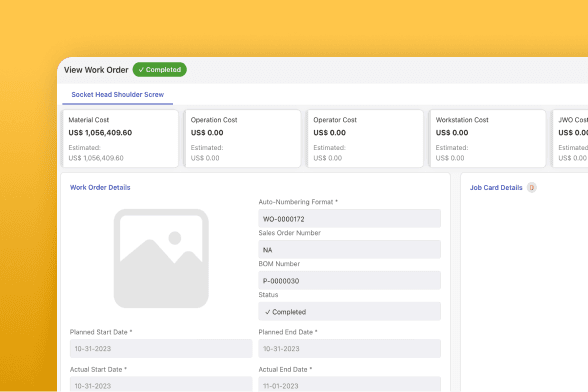The image size is (588, 392).
Task: Focus the Auto-Numbering Format field WO-0000172
Action: pyautogui.click(x=350, y=218)
